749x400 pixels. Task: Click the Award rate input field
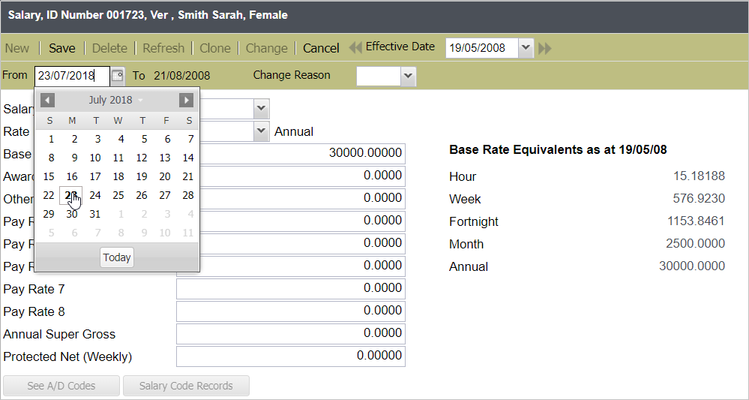click(x=303, y=176)
